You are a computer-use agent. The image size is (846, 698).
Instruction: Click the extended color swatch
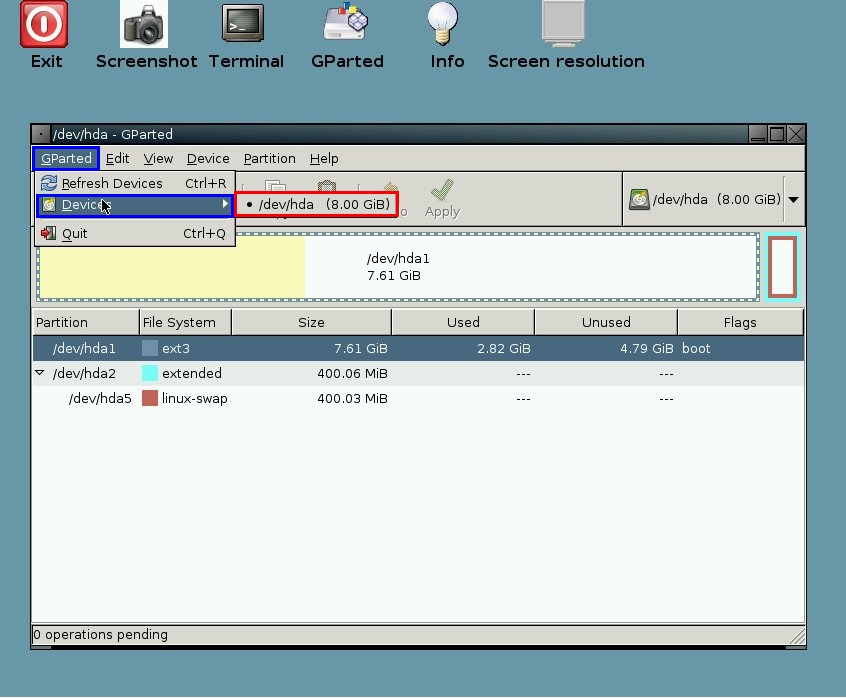pyautogui.click(x=149, y=373)
